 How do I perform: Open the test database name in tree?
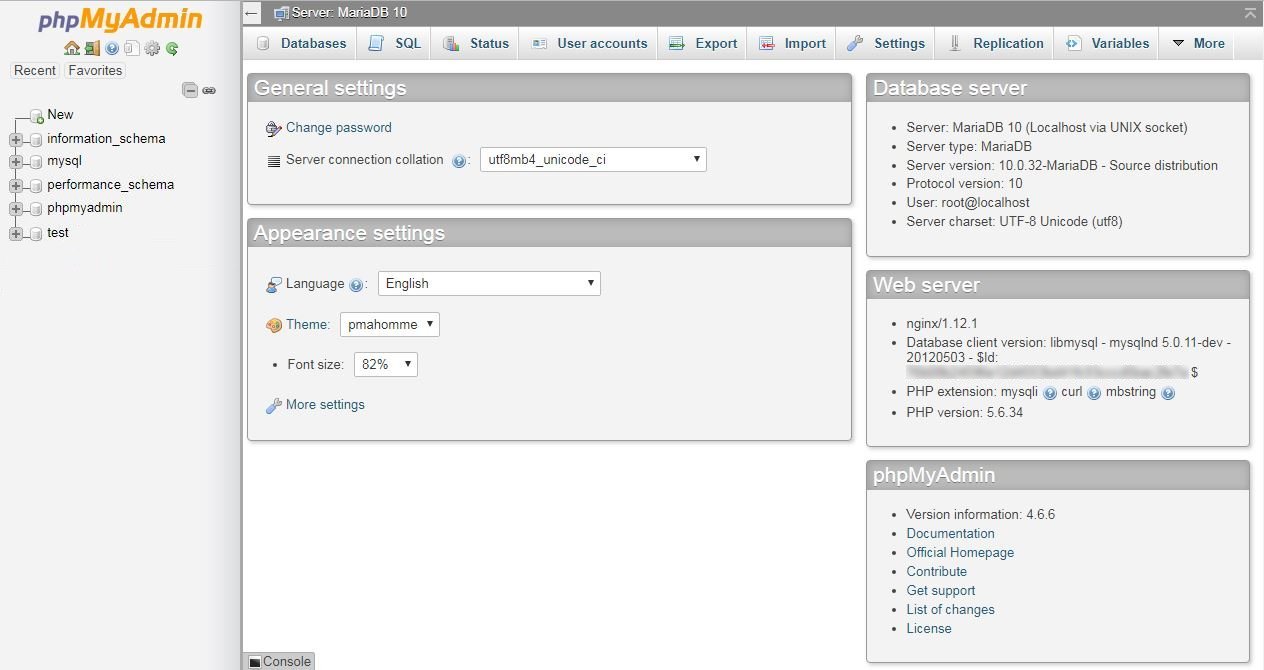coord(58,233)
